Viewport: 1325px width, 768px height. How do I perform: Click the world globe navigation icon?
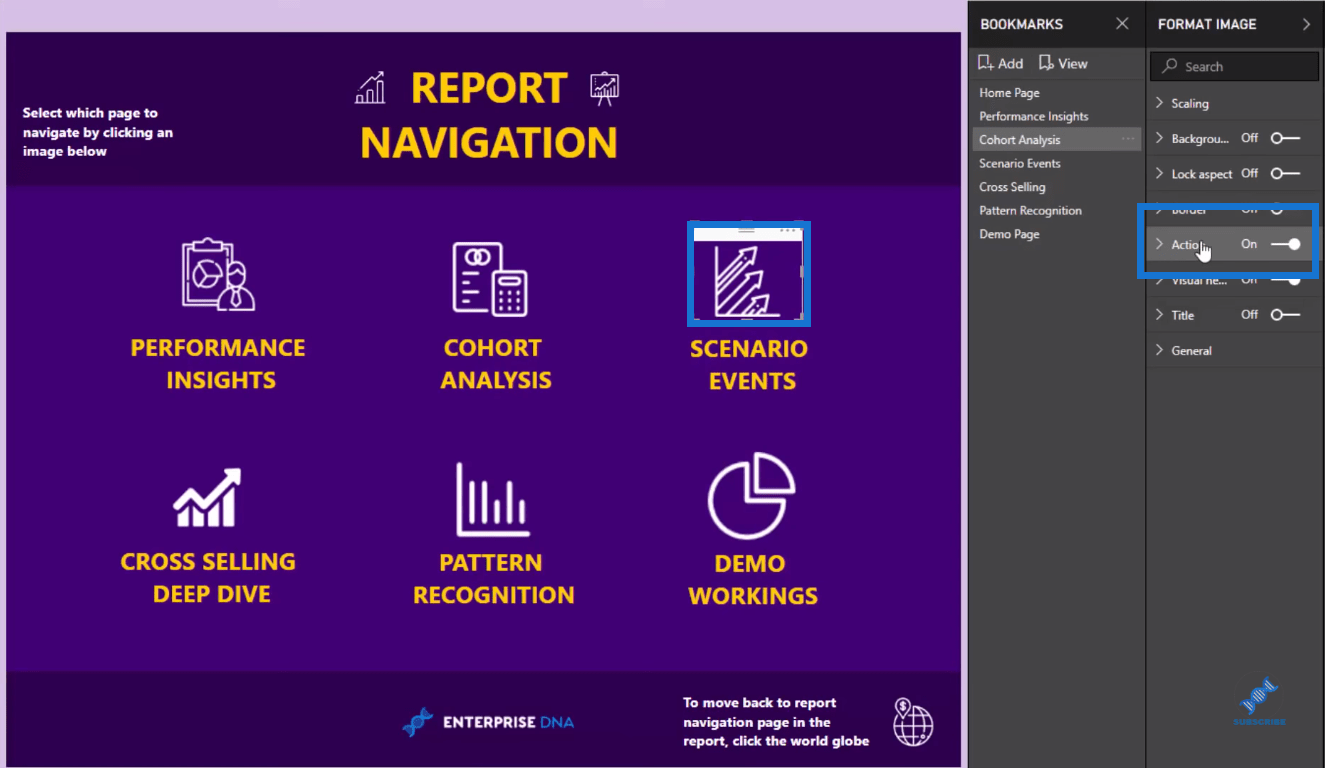pyautogui.click(x=913, y=722)
